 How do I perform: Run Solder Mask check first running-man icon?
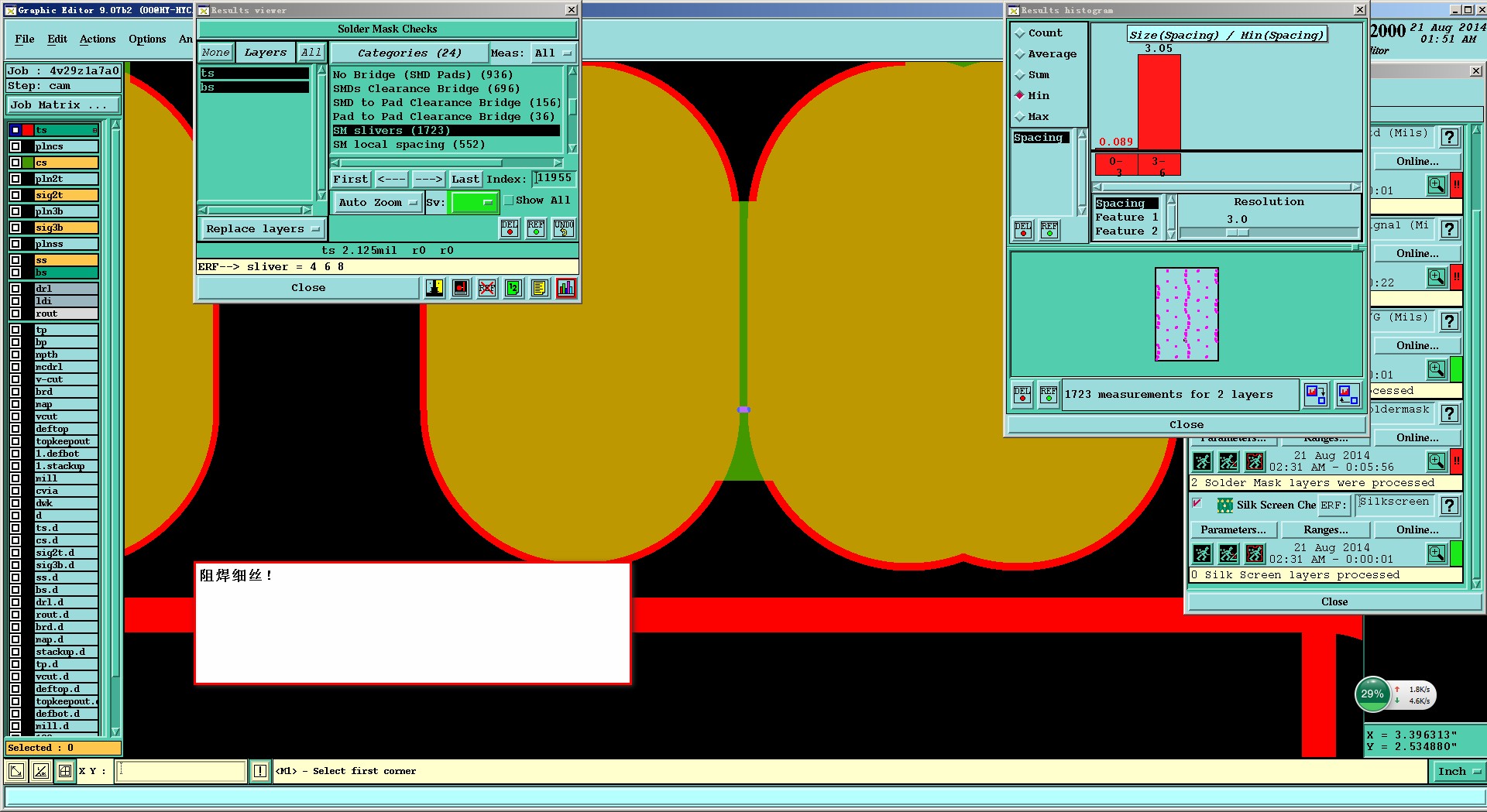[1202, 462]
